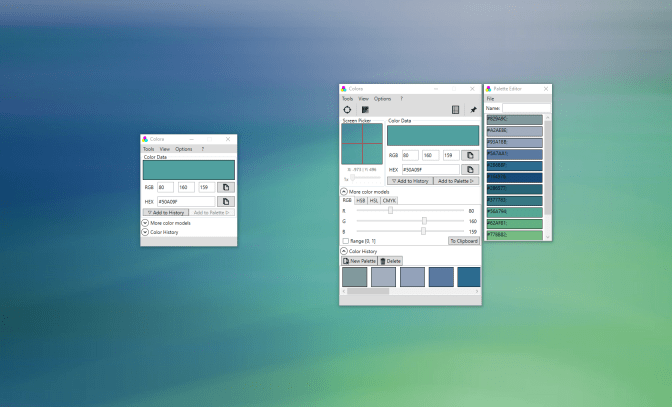Open the ? help menu in small Colora window
The height and width of the screenshot is (407, 672).
click(x=203, y=149)
